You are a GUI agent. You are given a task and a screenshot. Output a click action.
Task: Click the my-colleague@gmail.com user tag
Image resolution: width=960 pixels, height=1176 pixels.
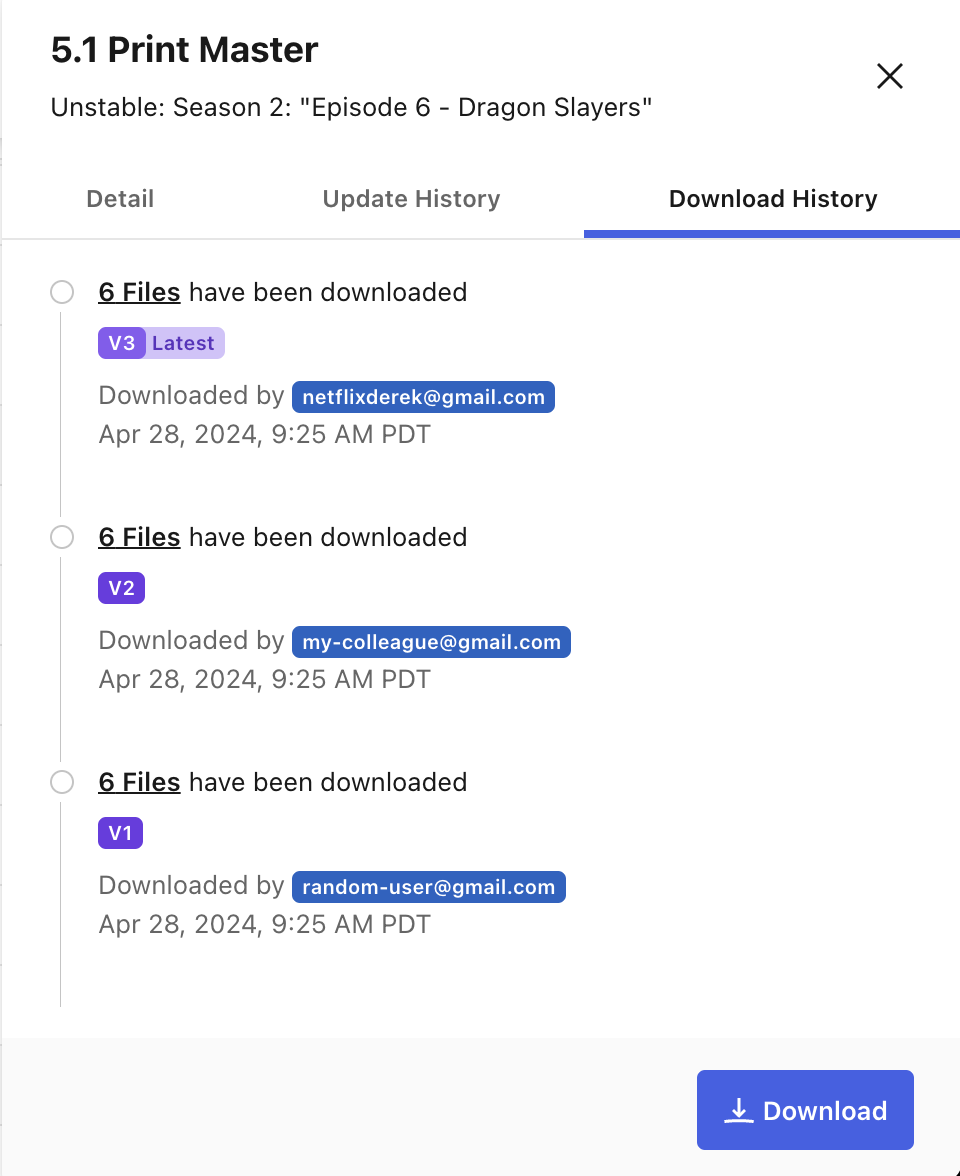(431, 642)
